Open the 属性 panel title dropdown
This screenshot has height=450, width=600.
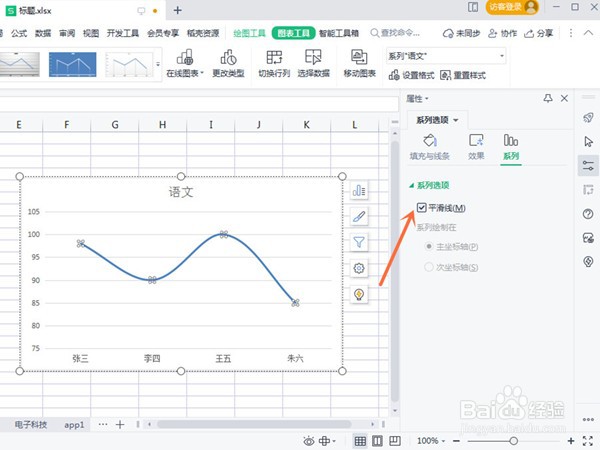[417, 99]
